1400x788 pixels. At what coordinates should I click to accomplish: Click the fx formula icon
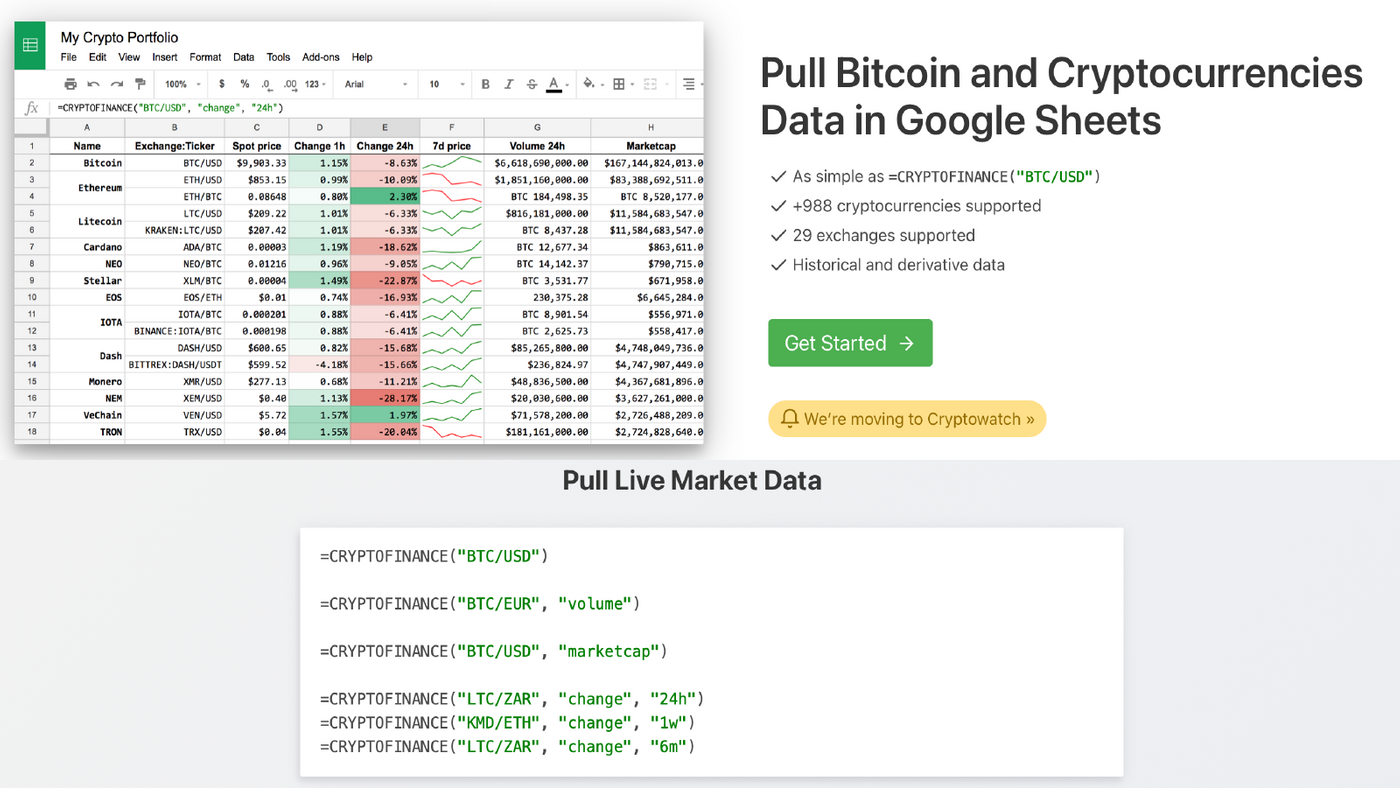tap(31, 107)
